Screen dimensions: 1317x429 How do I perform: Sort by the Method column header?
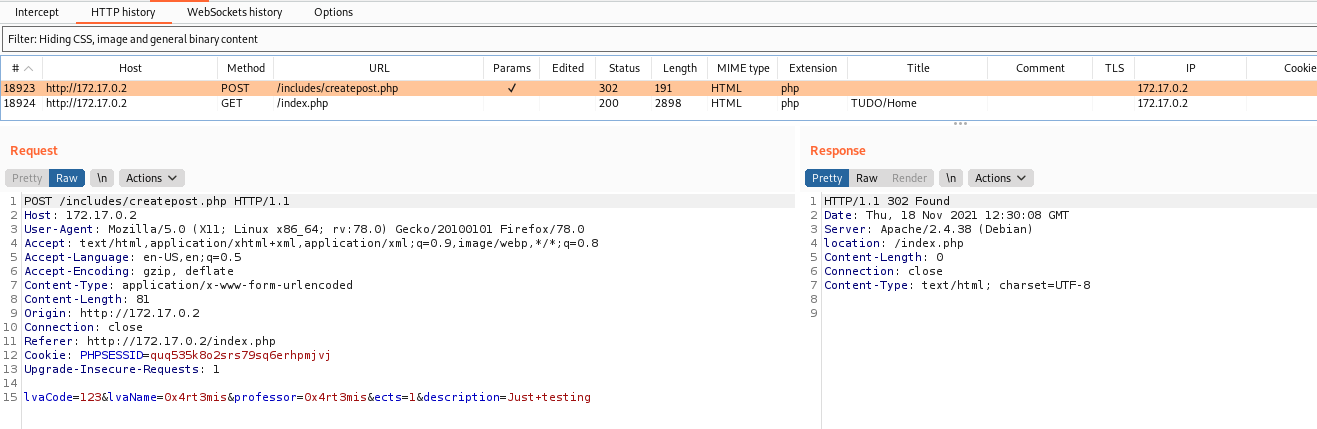tap(246, 68)
